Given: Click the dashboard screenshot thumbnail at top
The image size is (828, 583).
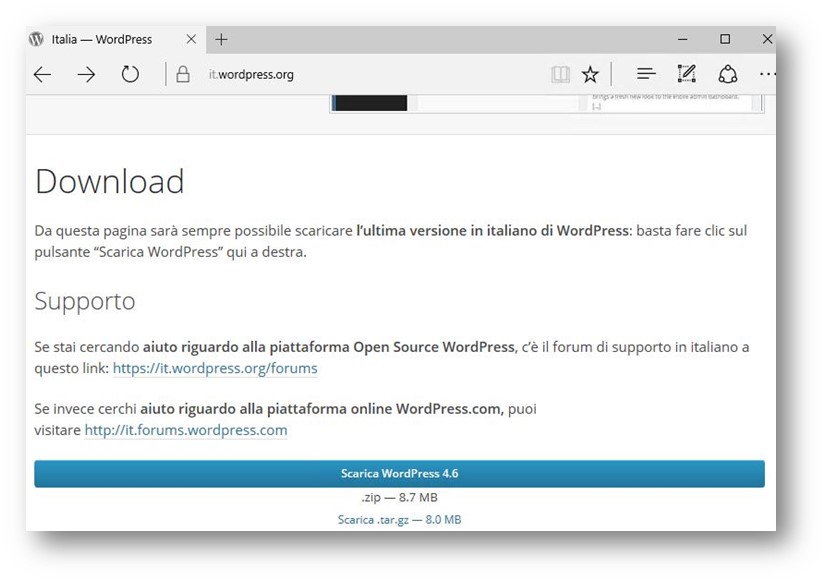Looking at the screenshot, I should point(547,104).
